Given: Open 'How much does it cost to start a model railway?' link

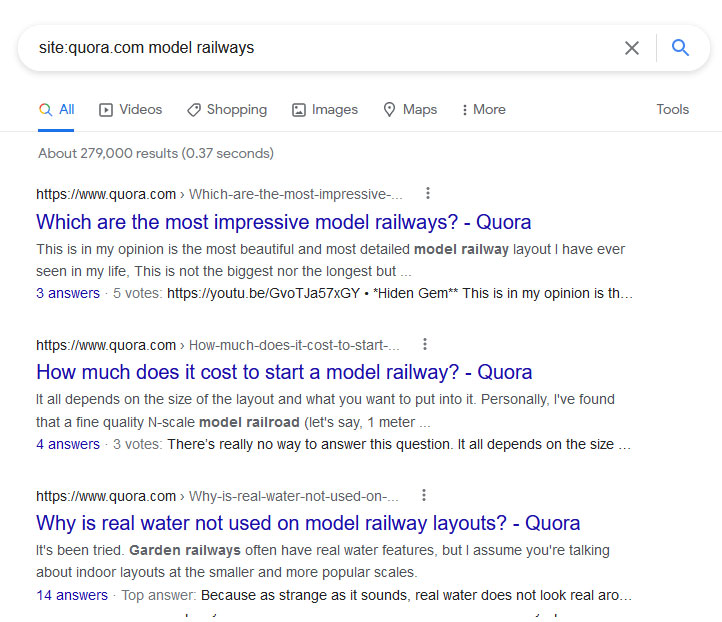Looking at the screenshot, I should [x=284, y=372].
